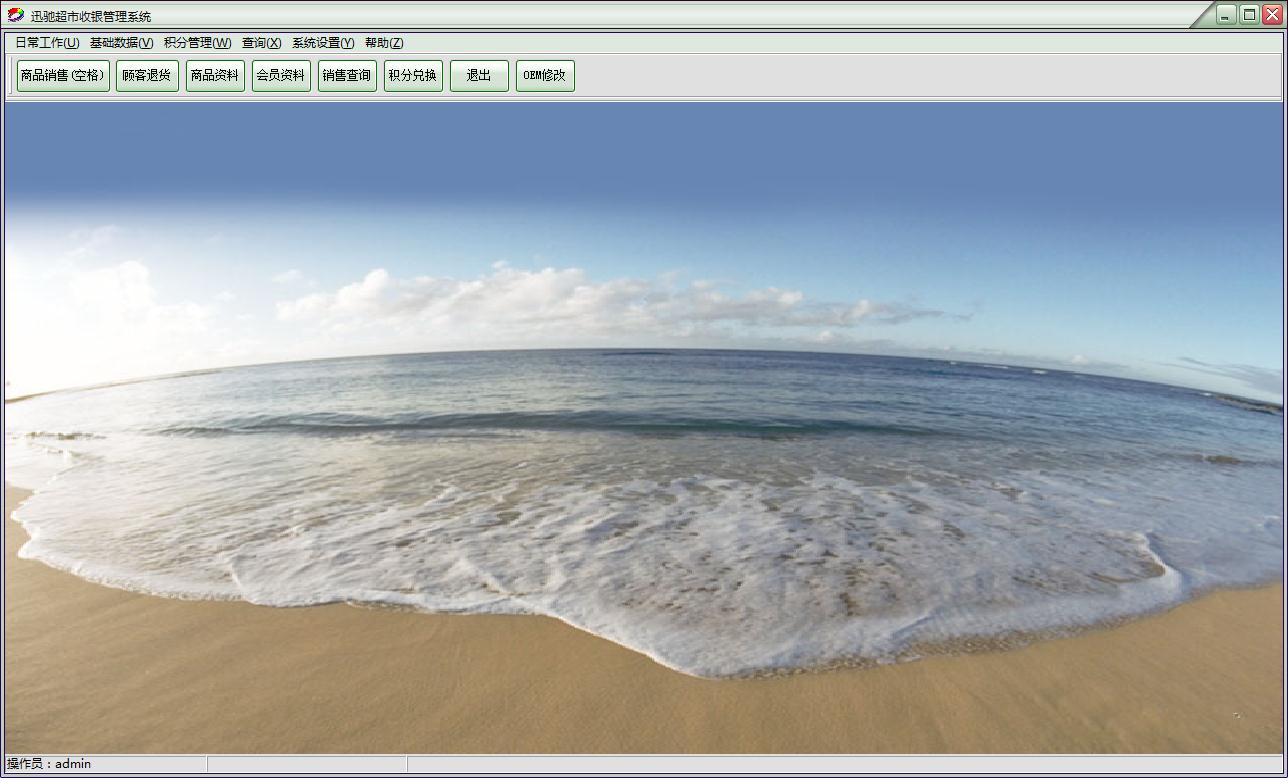Launch the 销售查询 sales query

[347, 76]
